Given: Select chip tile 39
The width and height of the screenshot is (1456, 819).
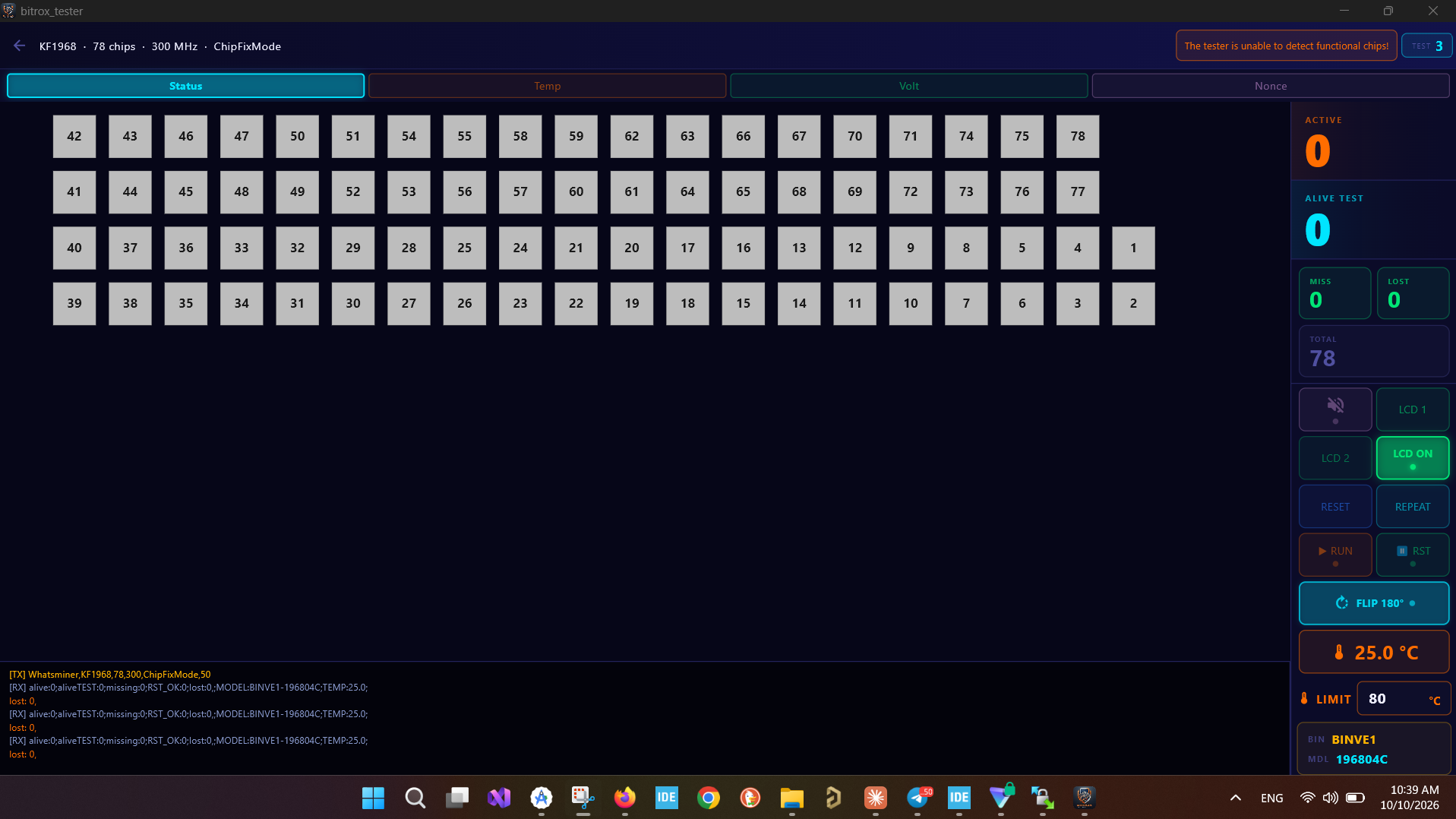Looking at the screenshot, I should pyautogui.click(x=74, y=304).
